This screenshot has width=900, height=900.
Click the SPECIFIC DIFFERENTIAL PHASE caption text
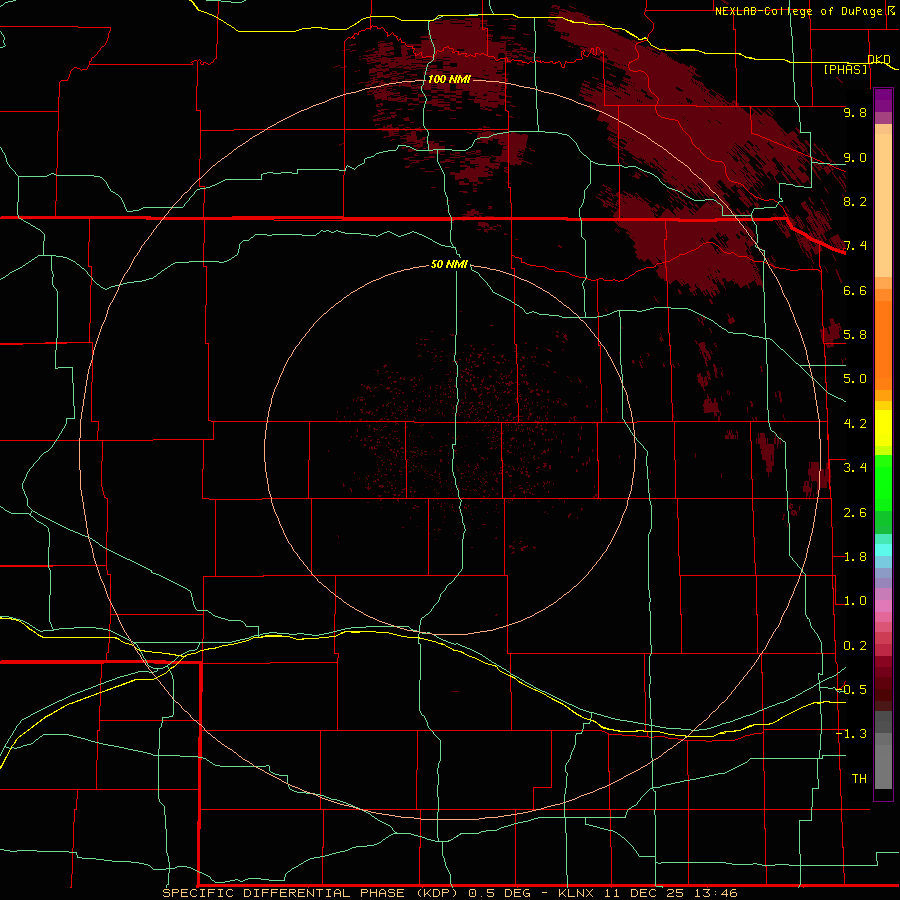[286, 893]
